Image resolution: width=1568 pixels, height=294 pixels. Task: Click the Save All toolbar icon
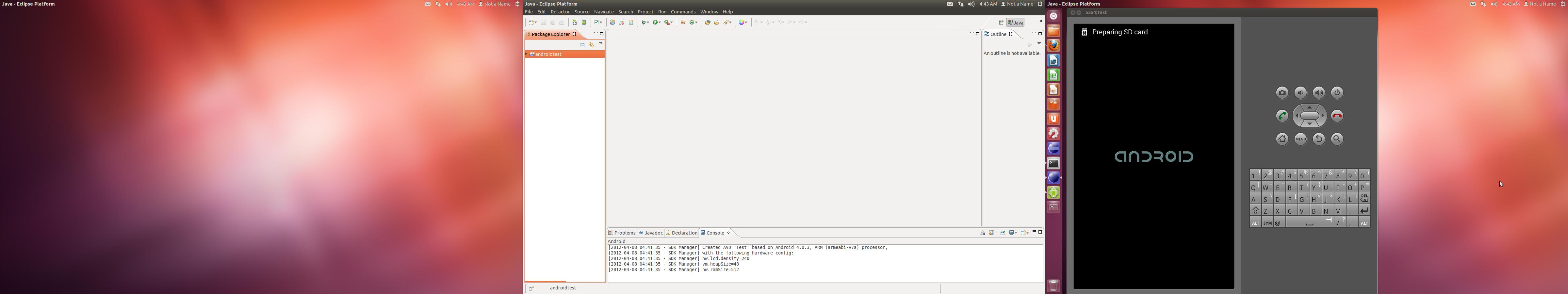553,23
